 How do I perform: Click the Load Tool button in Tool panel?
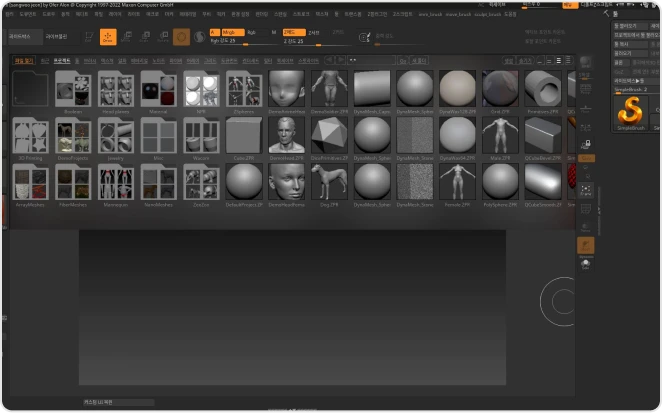(x=630, y=26)
